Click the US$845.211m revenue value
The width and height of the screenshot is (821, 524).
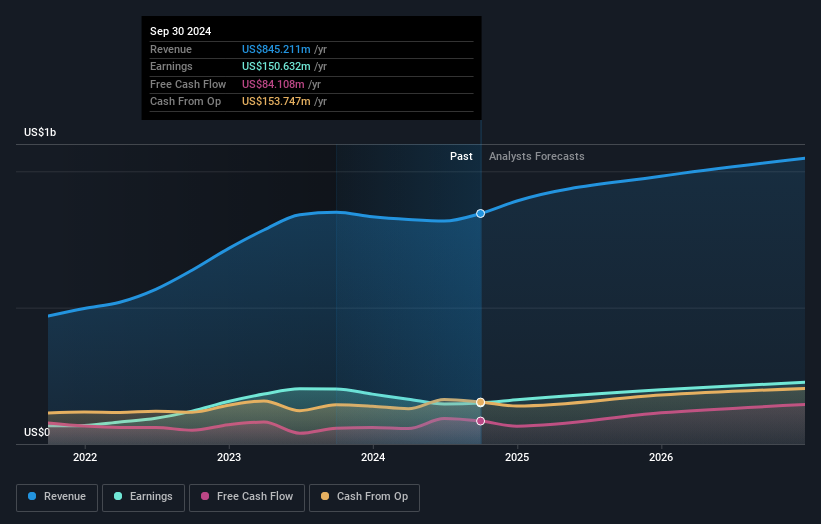coord(276,49)
